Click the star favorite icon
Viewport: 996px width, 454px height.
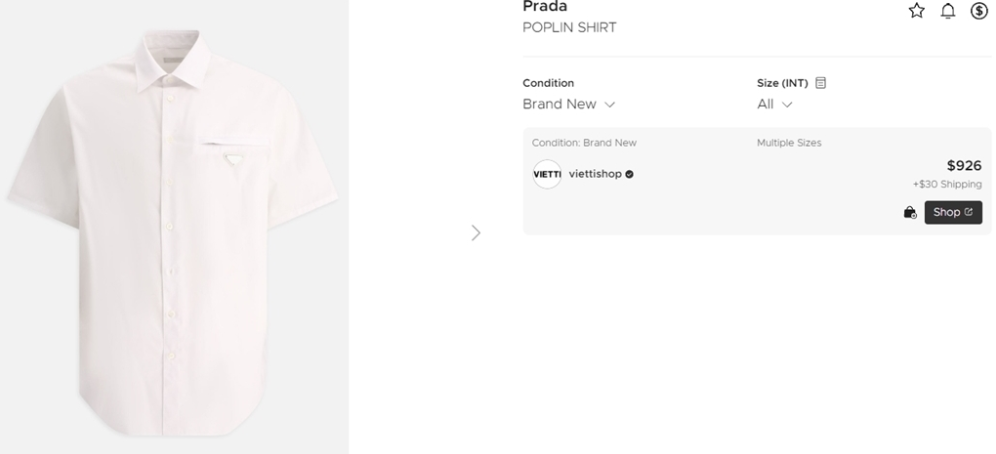coord(916,10)
